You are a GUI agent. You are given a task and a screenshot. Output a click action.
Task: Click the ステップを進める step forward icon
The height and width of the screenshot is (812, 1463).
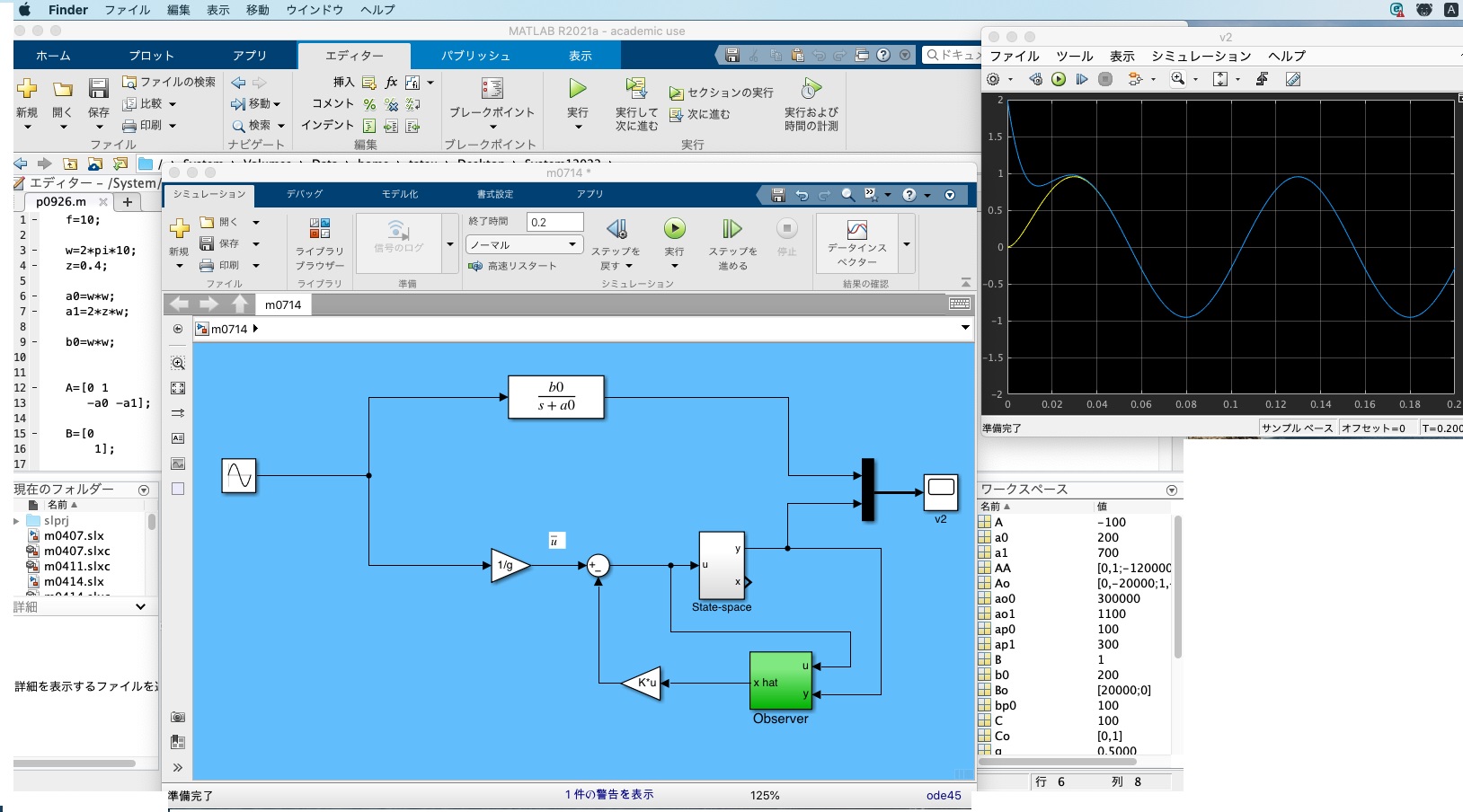click(732, 230)
